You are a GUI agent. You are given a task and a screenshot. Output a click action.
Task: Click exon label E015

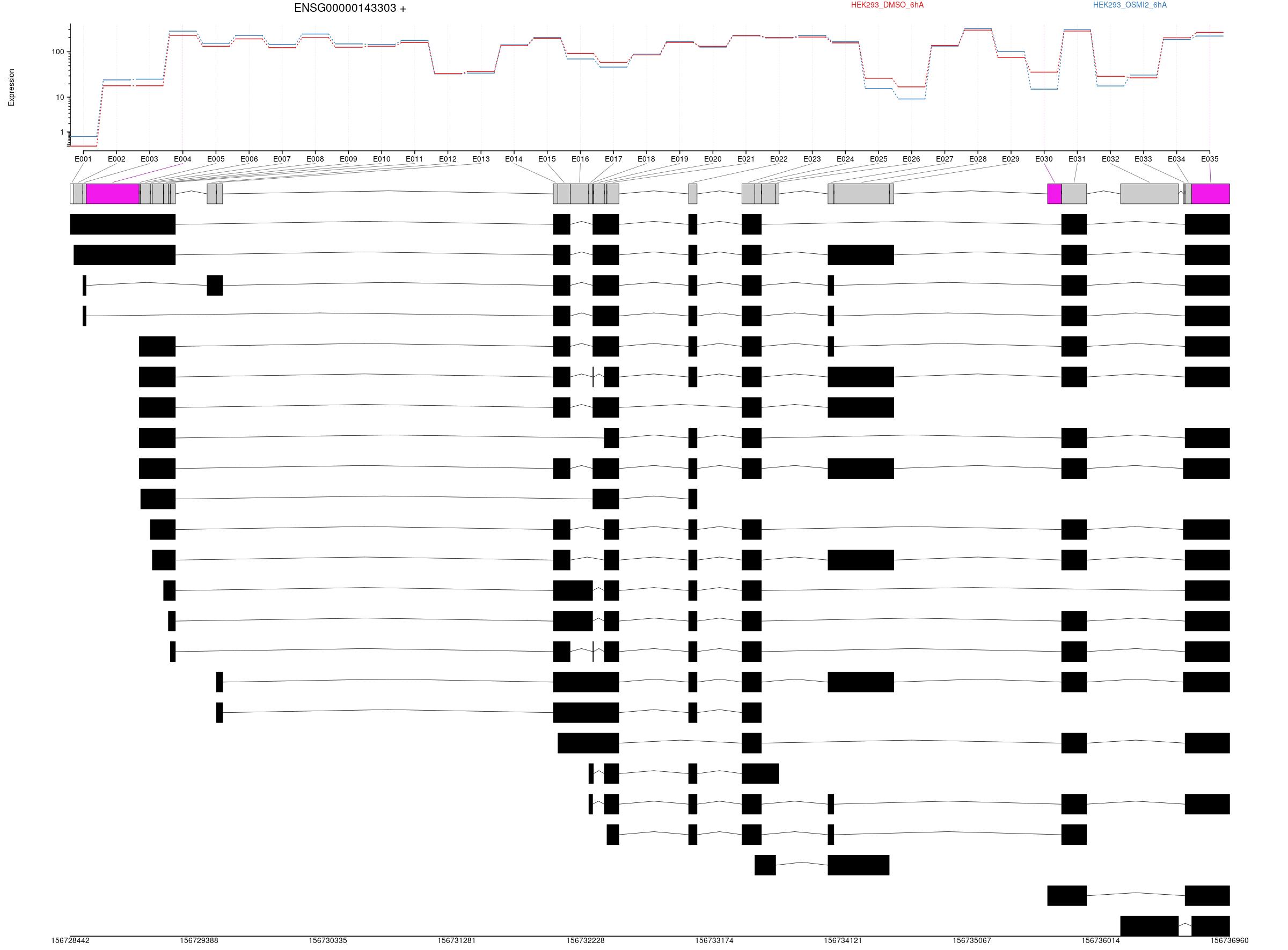point(547,159)
